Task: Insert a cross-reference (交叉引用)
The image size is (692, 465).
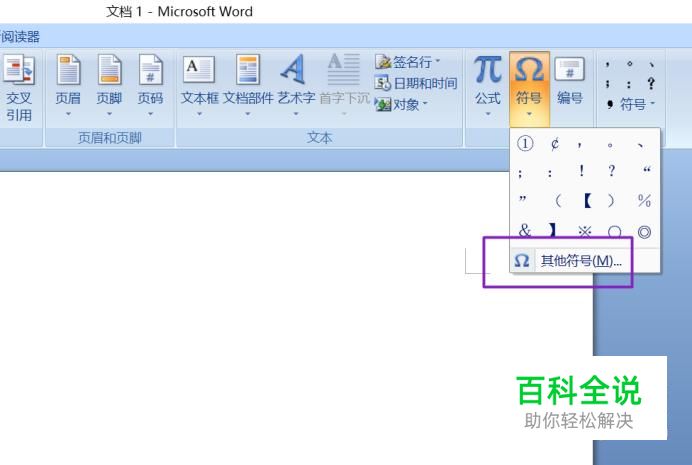Action: coord(19,88)
